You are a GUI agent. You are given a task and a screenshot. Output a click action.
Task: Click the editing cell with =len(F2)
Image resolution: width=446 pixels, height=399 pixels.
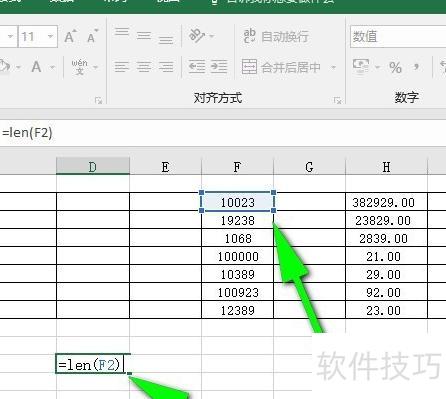click(93, 364)
